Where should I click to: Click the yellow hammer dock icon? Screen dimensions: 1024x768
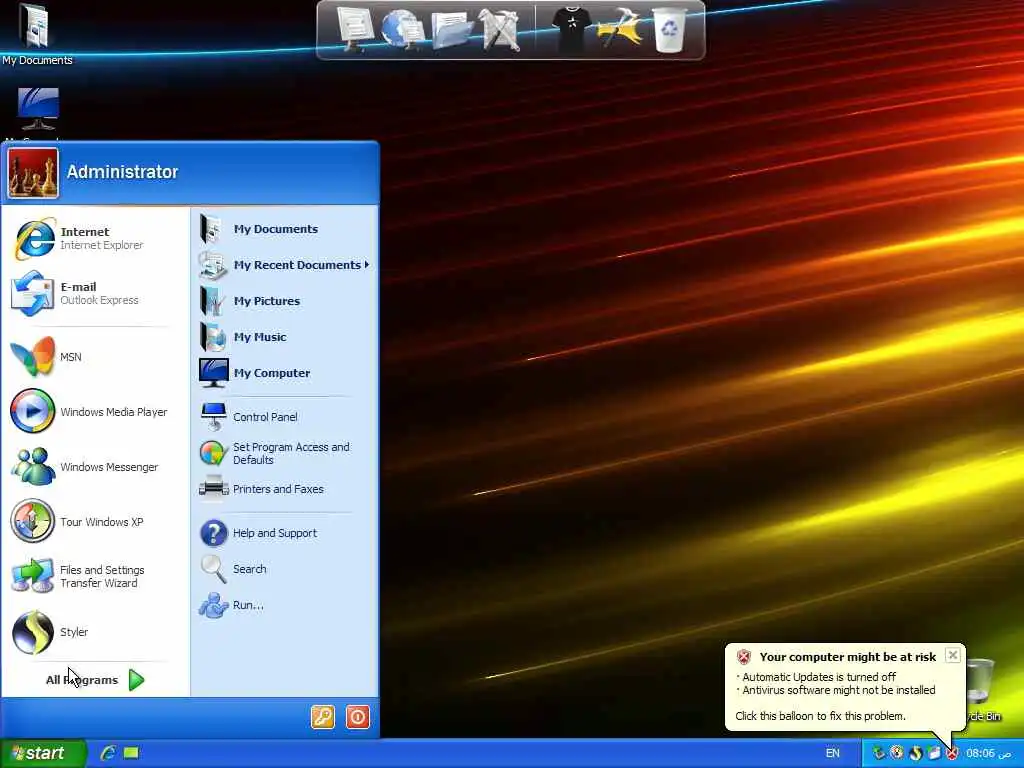point(620,29)
